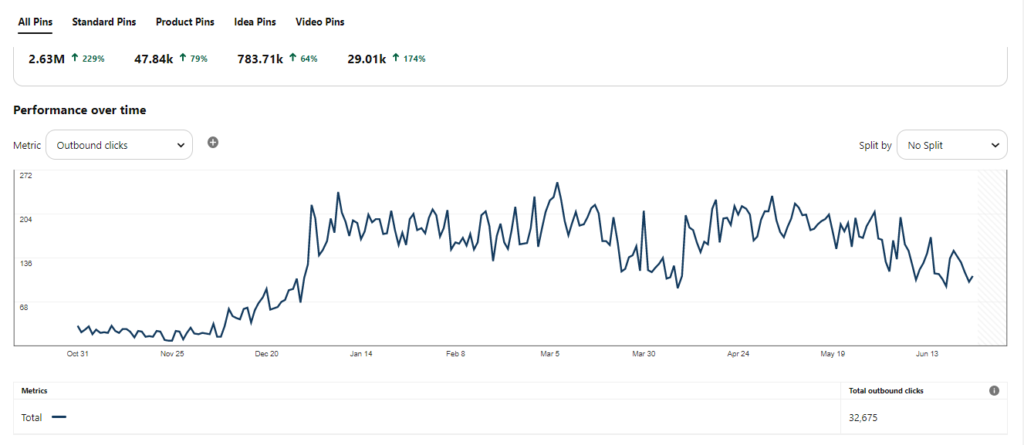Select the Standard Pins tab
The width and height of the screenshot is (1024, 445).
[x=103, y=21]
